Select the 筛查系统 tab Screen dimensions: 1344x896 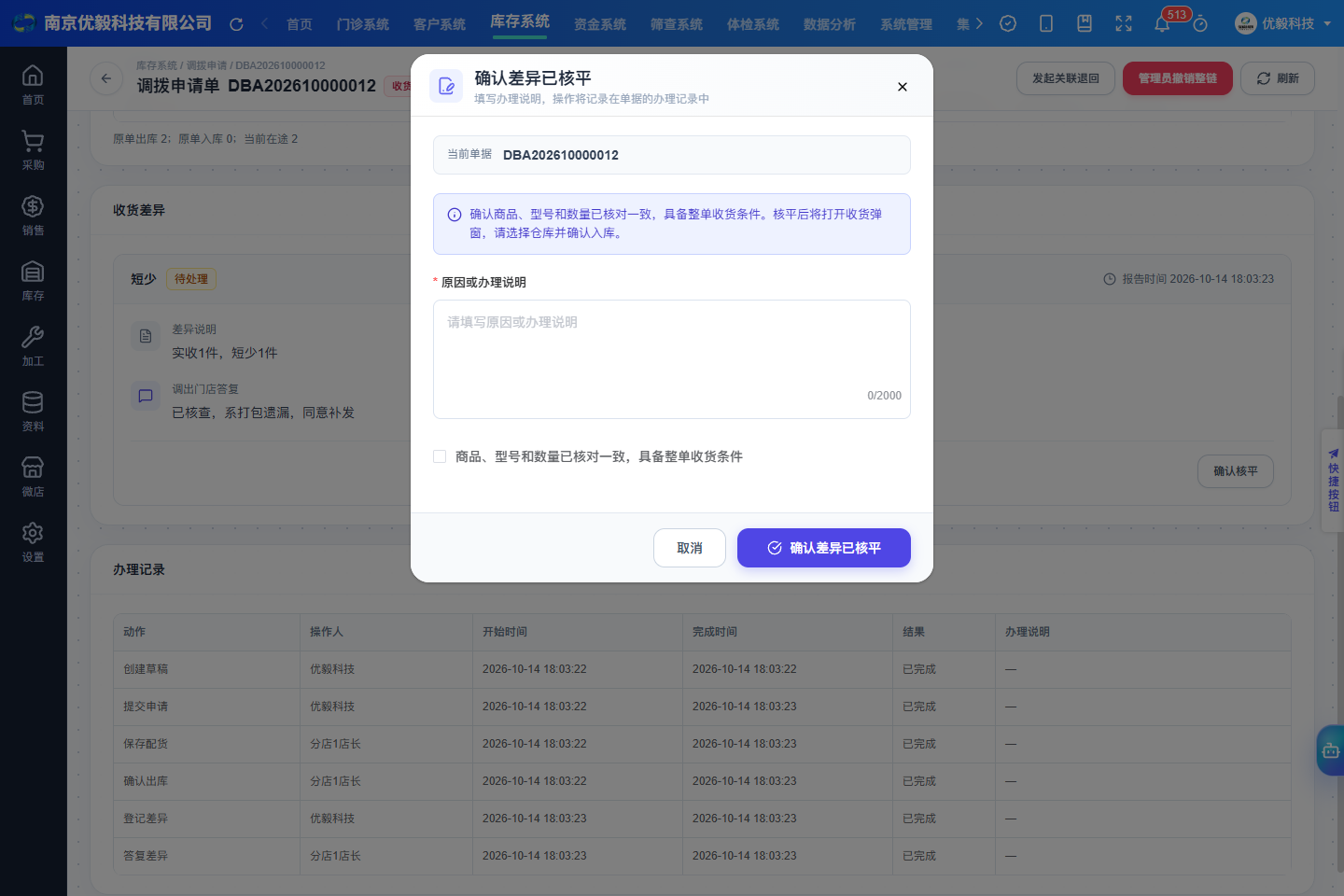pos(677,24)
